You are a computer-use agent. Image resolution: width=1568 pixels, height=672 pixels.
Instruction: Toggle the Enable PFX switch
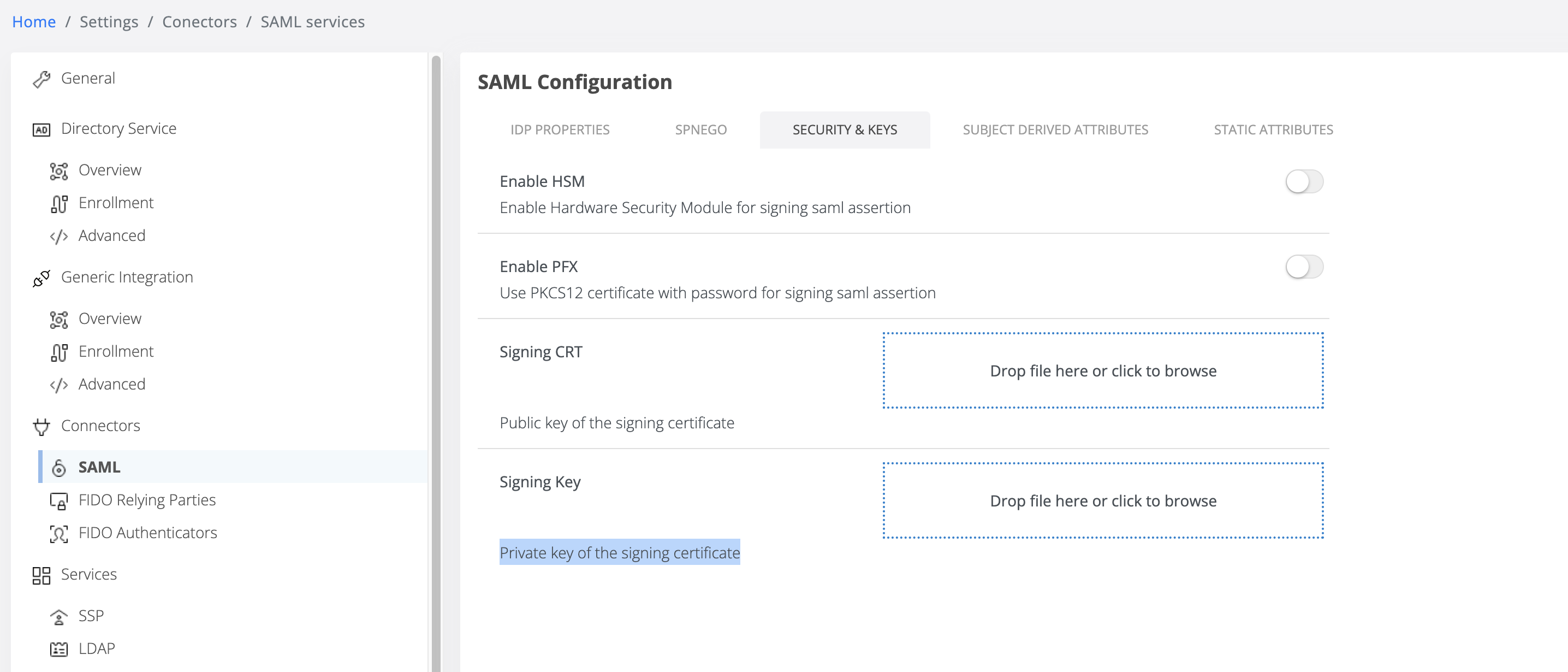1303,267
